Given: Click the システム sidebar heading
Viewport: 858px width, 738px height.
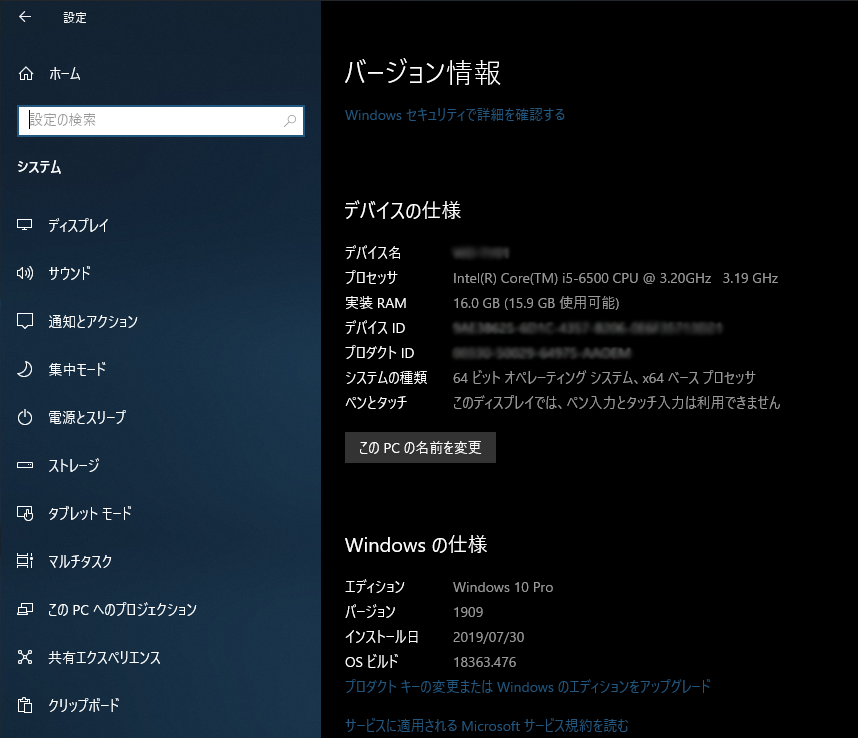Looking at the screenshot, I should pos(39,167).
